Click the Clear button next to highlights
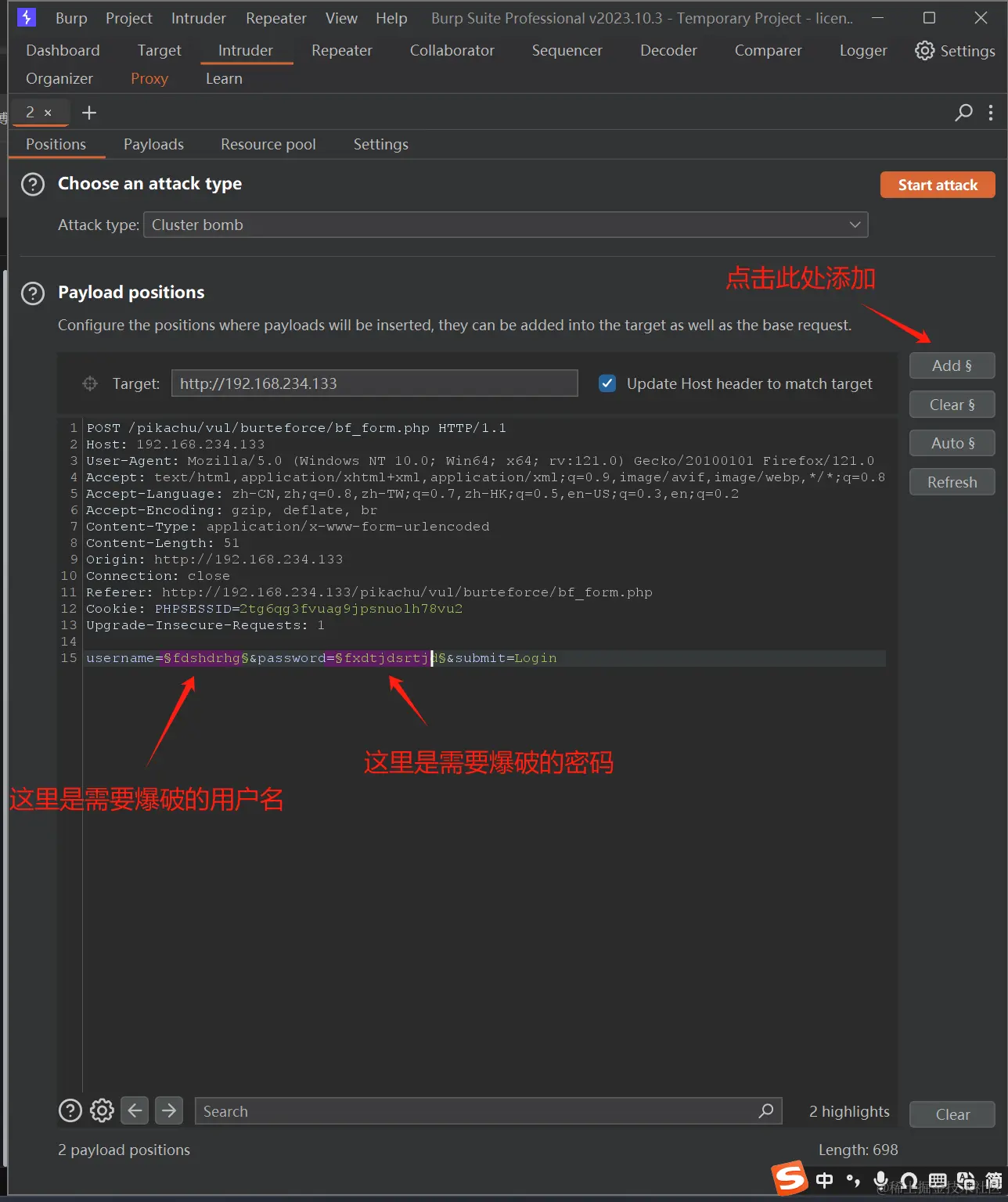This screenshot has height=1202, width=1008. click(952, 1114)
